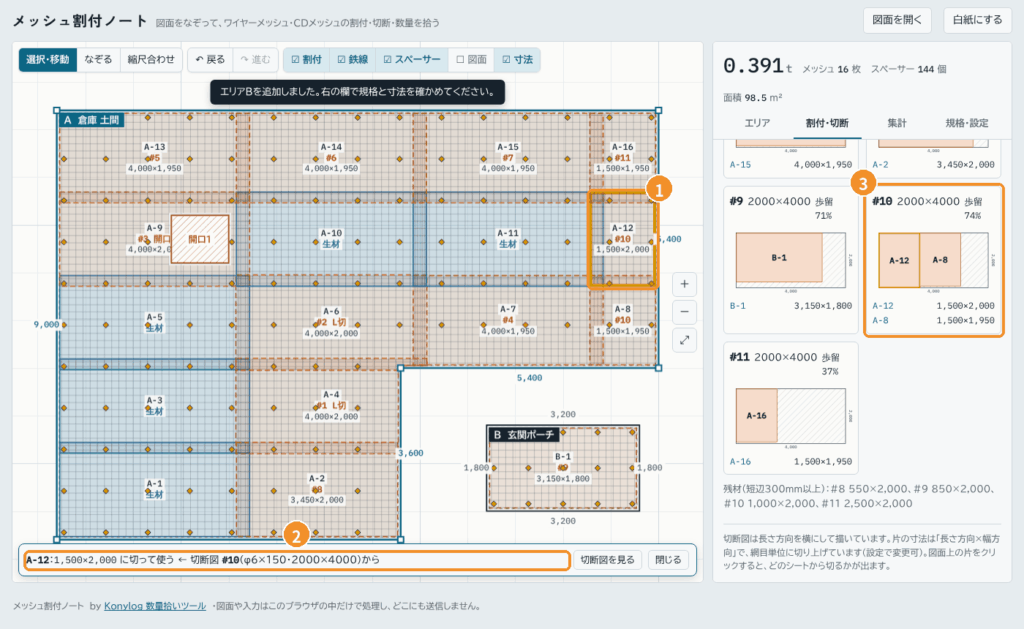Click the A-15 piece list entry

(x=790, y=165)
